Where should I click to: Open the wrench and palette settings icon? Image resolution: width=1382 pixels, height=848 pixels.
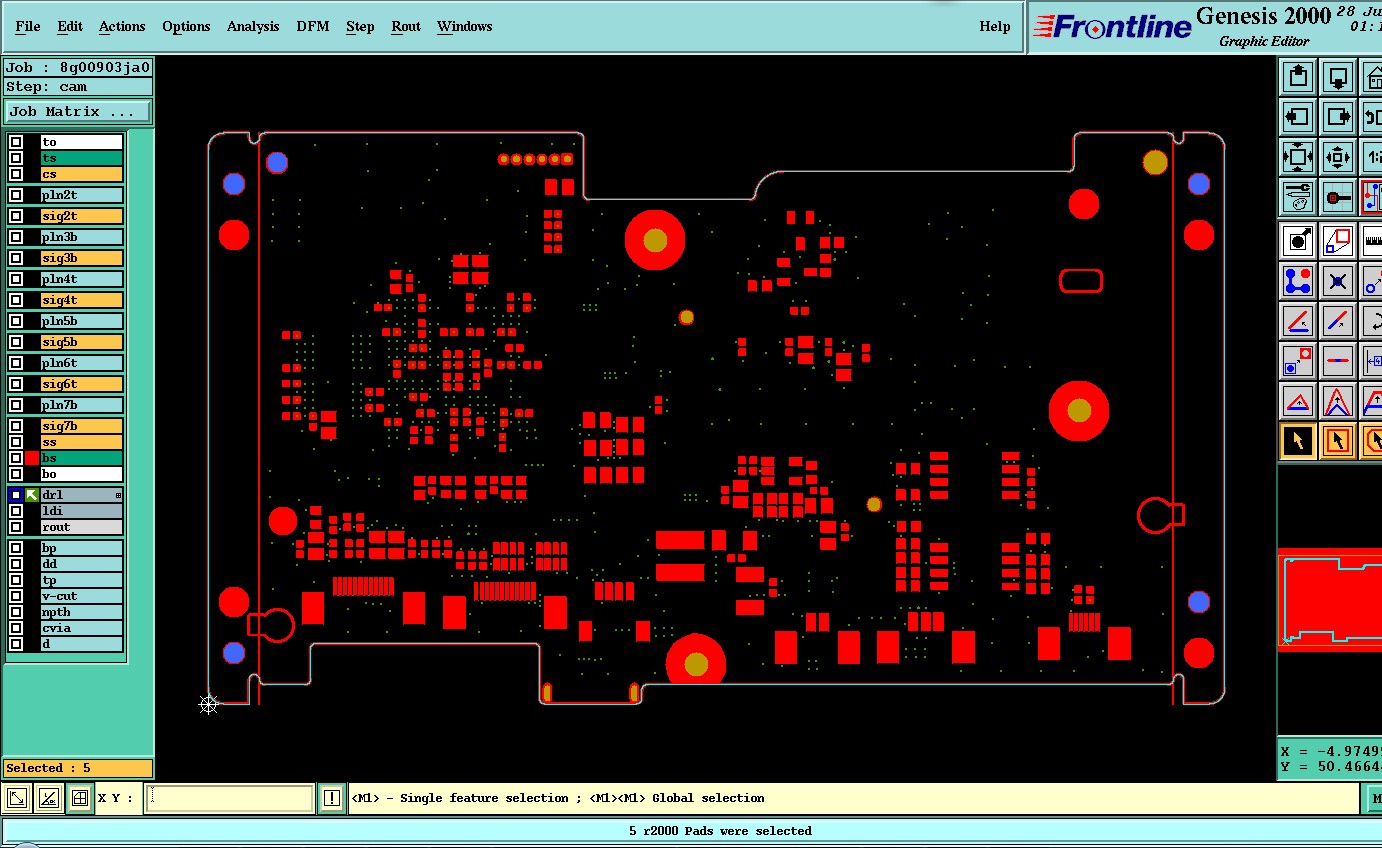click(1298, 197)
